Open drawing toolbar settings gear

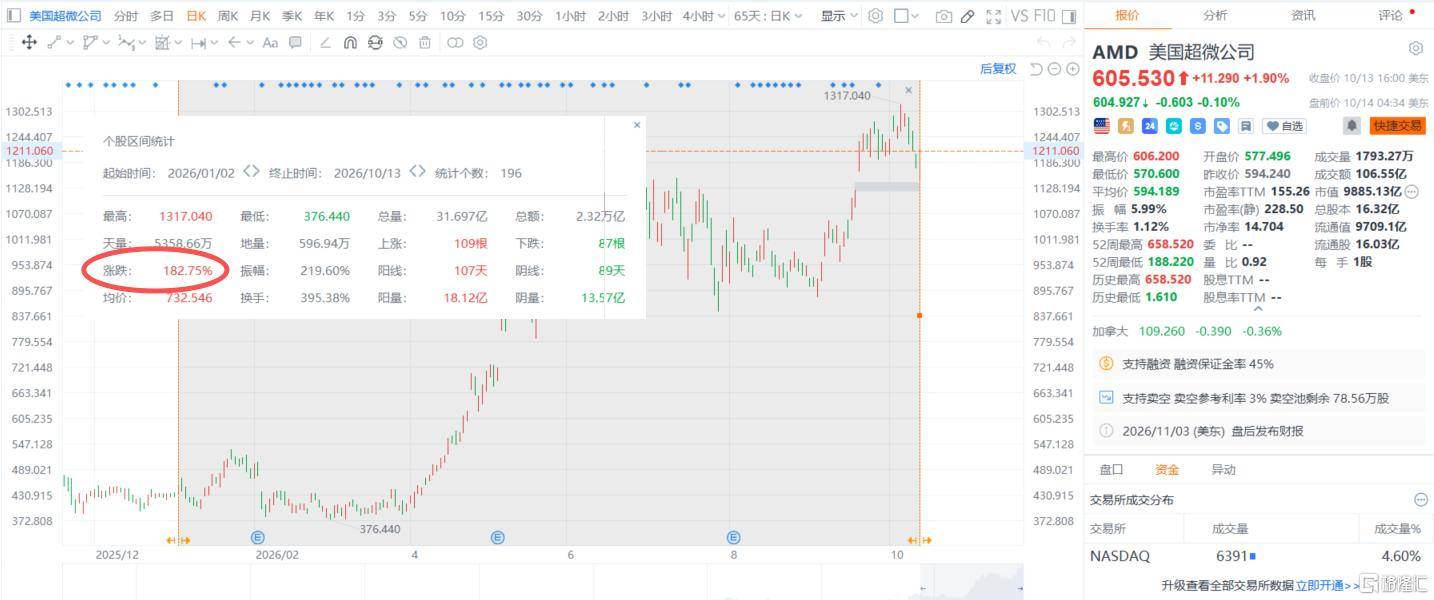pyautogui.click(x=480, y=43)
